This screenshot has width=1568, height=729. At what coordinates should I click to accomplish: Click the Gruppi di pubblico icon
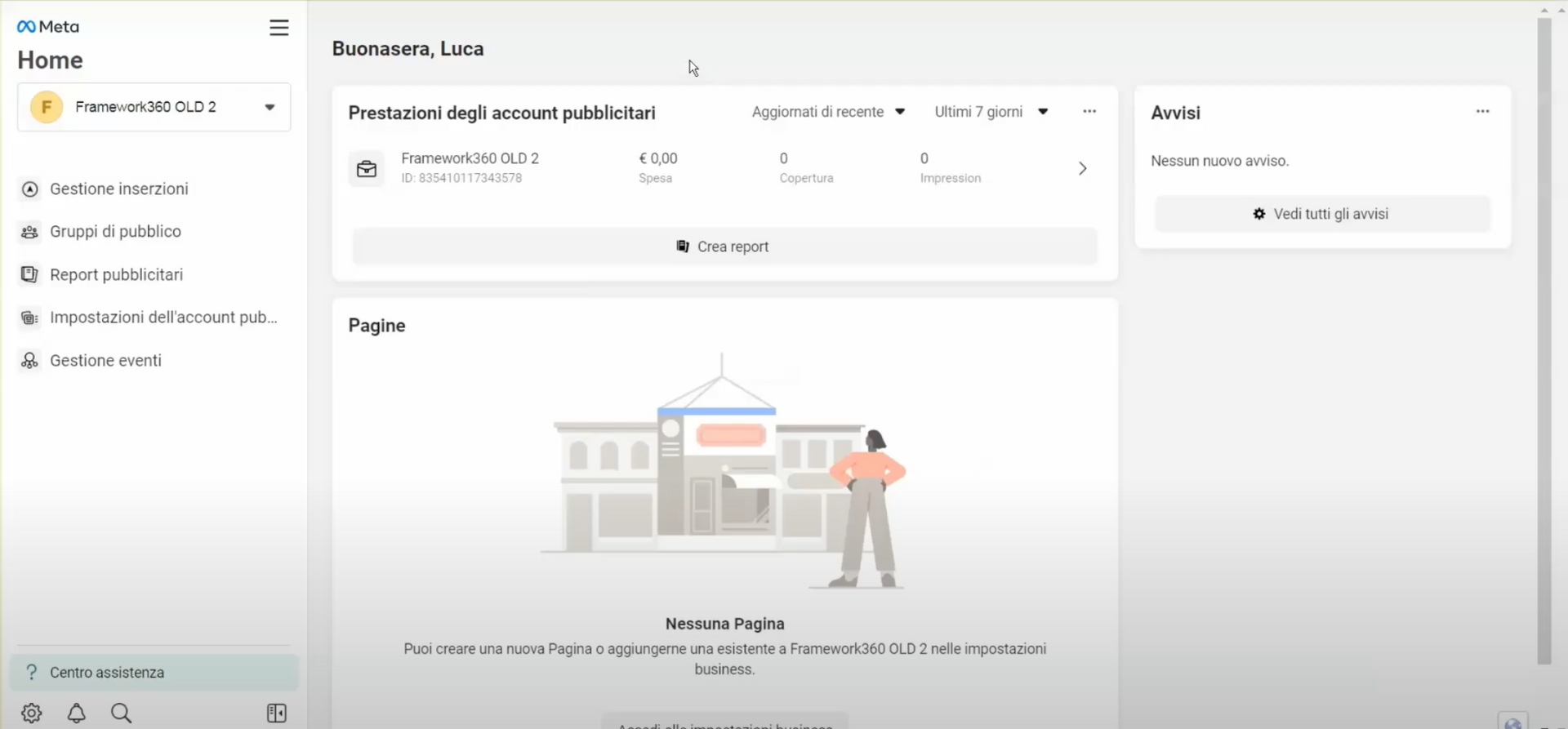click(30, 232)
